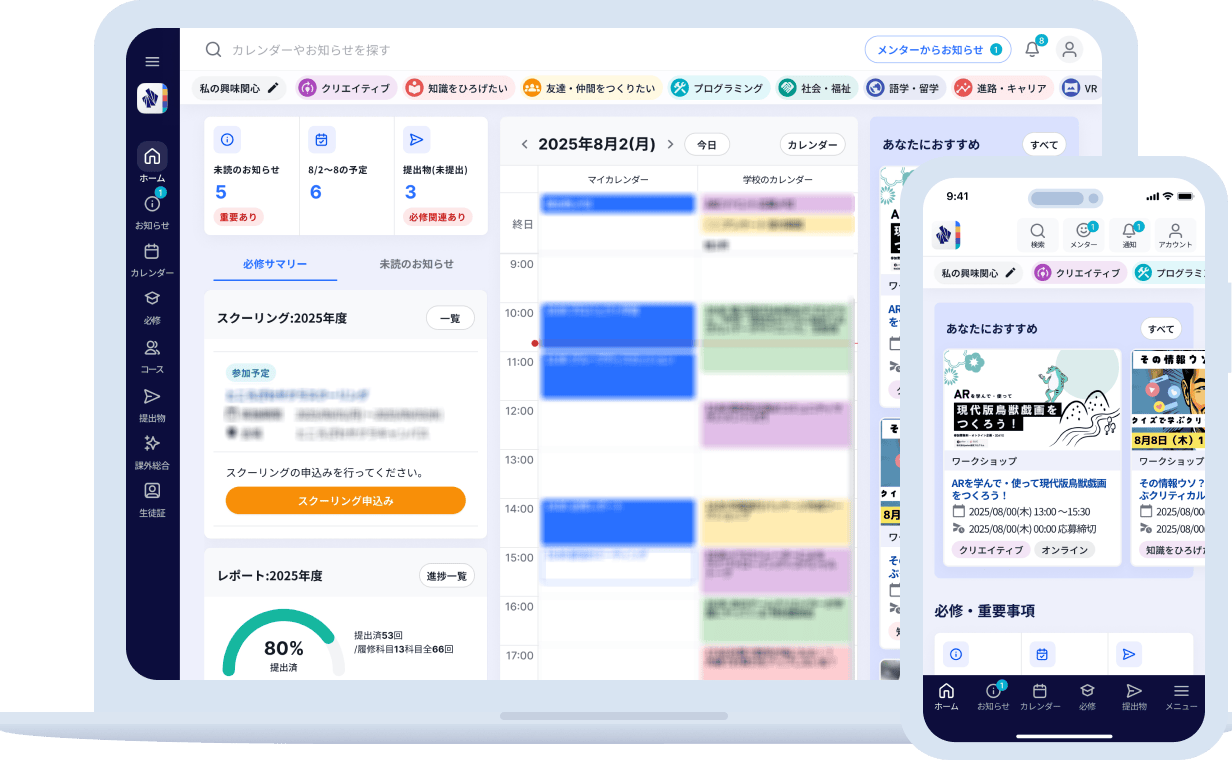Toggle the プログラミング interest chip
1232x760 pixels.
pos(717,88)
